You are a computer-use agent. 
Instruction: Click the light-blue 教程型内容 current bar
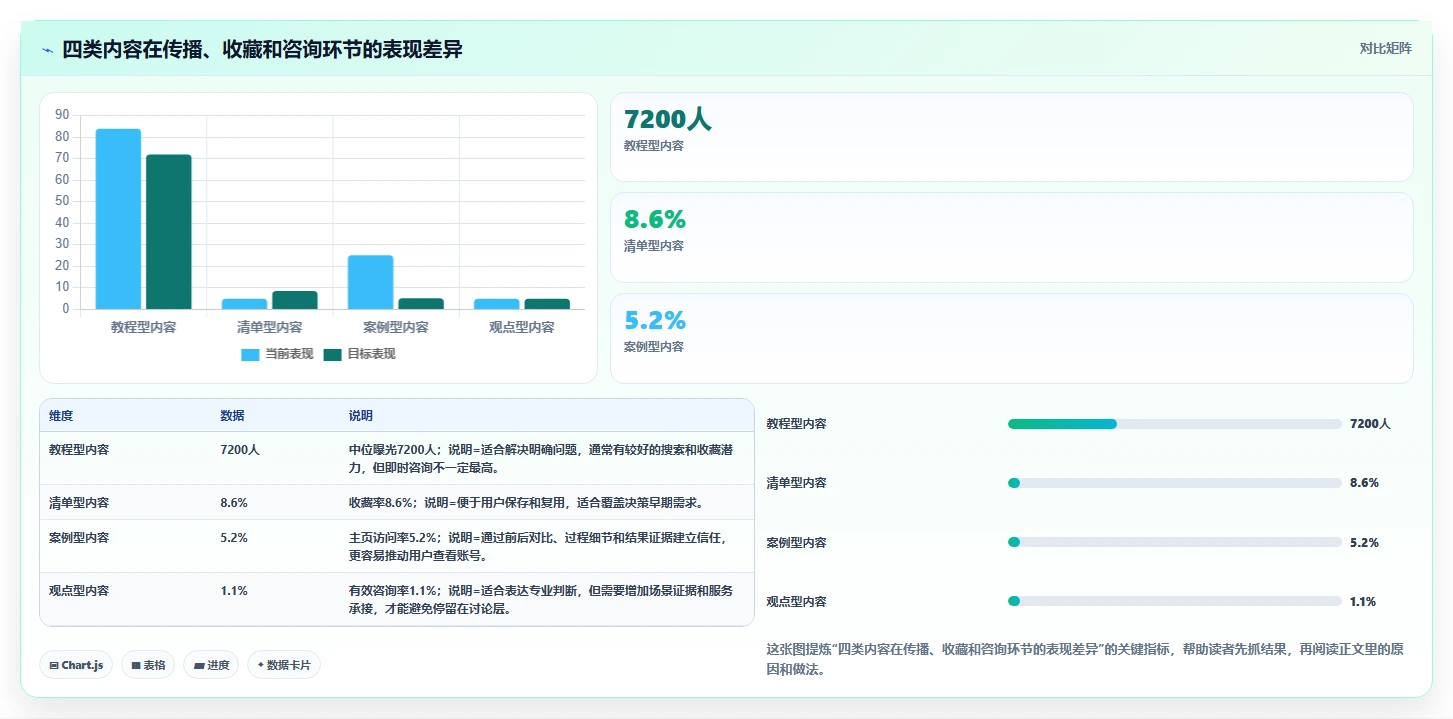tap(118, 219)
